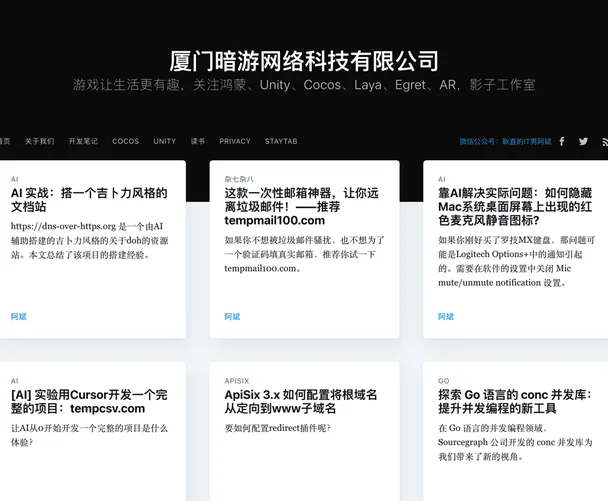The width and height of the screenshot is (608, 501).
Task: Click author 阿斌 on the tempmail100 card
Action: [x=232, y=316]
